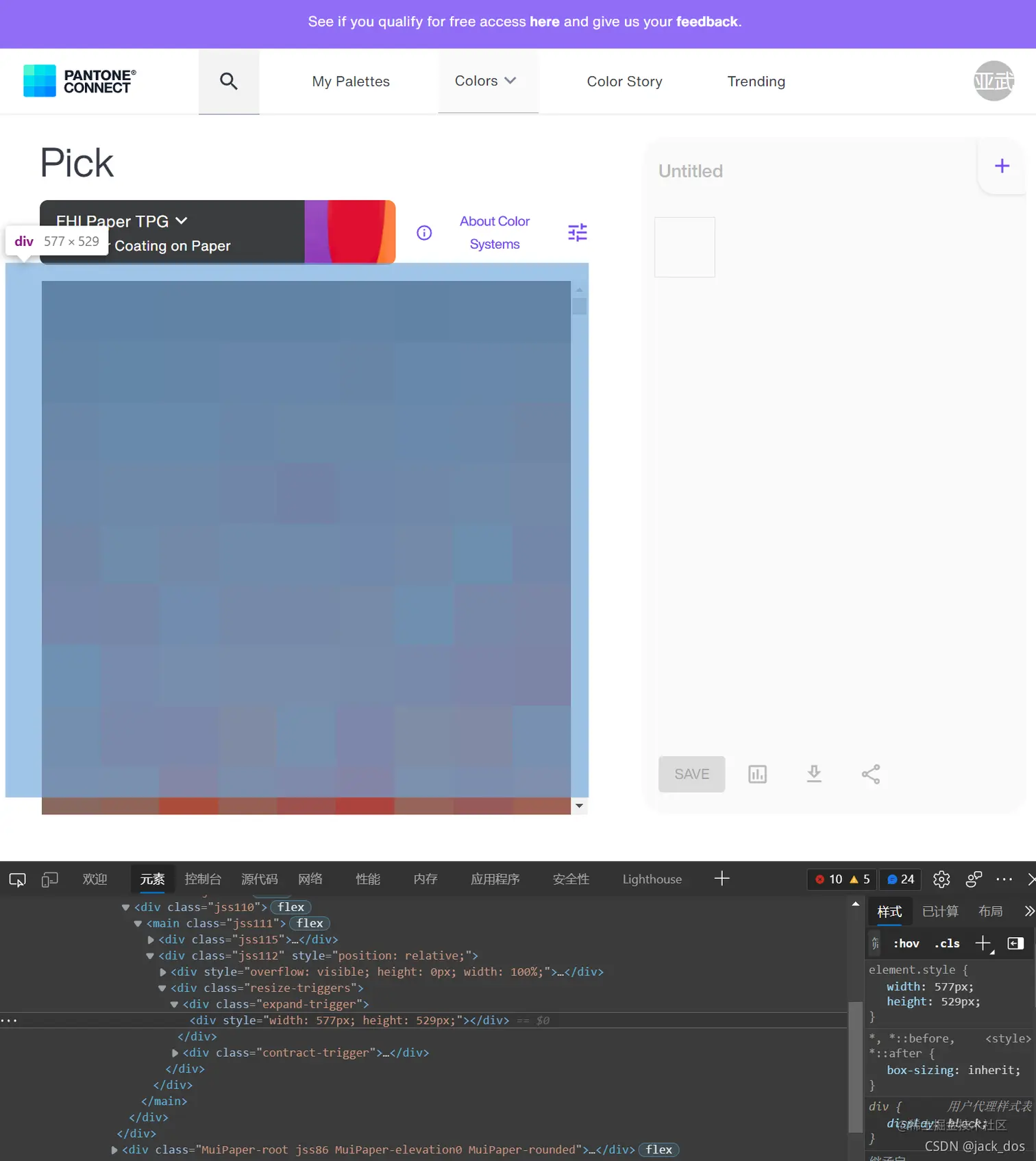
Task: Open the filter sliders icon
Action: click(x=578, y=233)
